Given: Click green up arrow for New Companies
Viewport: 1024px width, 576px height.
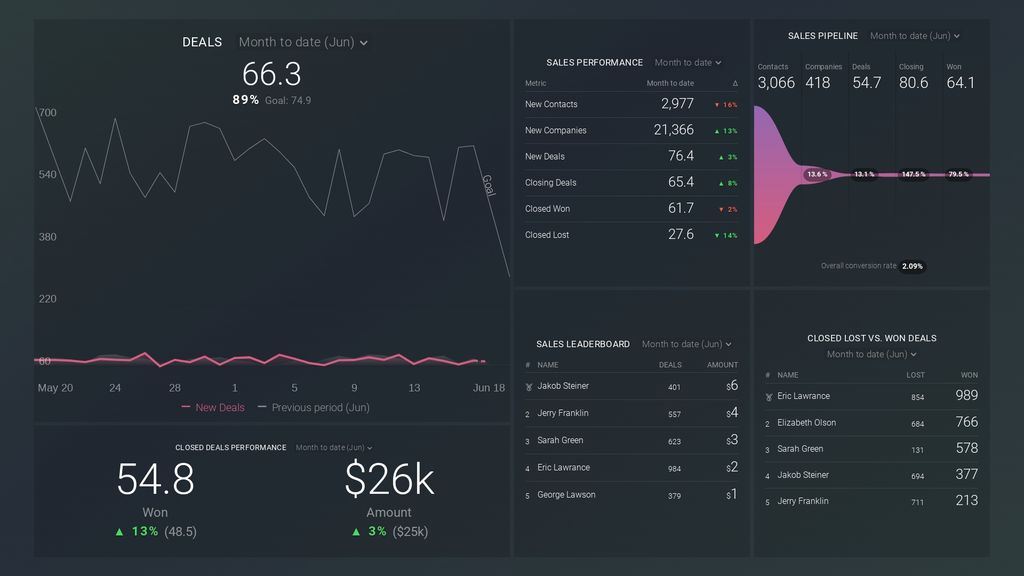Looking at the screenshot, I should pos(716,131).
